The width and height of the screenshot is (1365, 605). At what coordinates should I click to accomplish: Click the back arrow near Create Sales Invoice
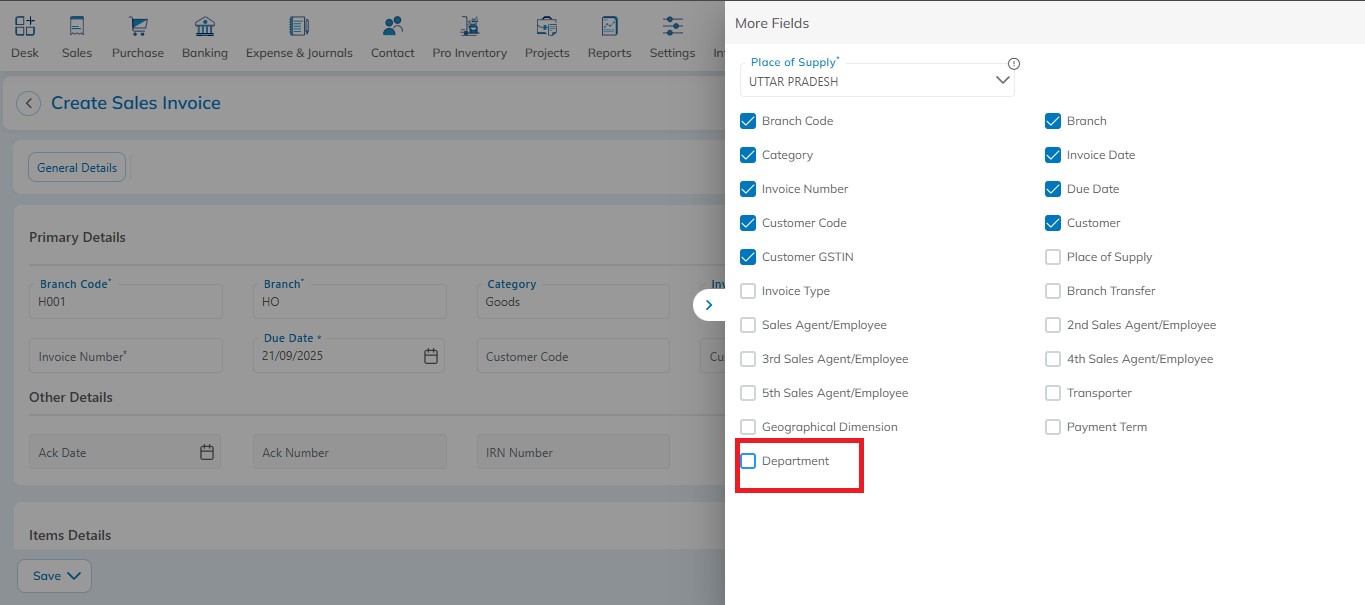click(x=29, y=103)
